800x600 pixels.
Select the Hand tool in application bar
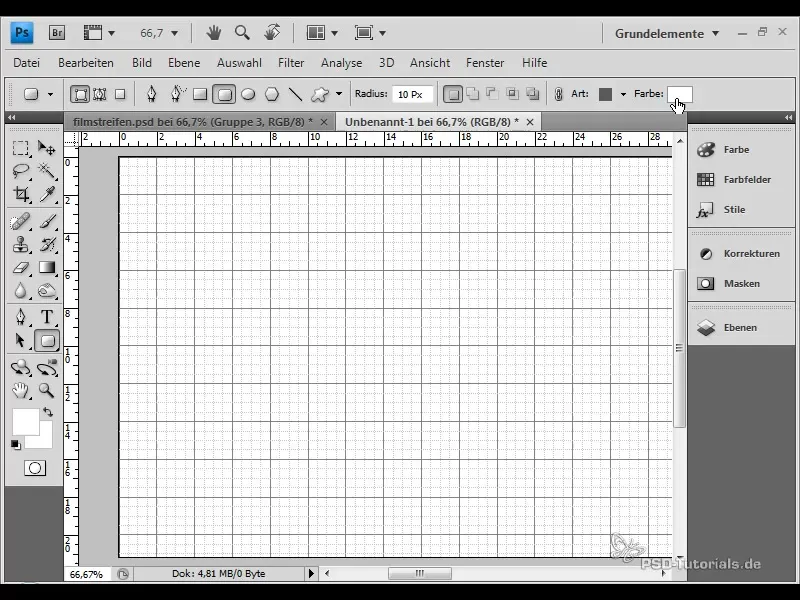click(x=213, y=33)
